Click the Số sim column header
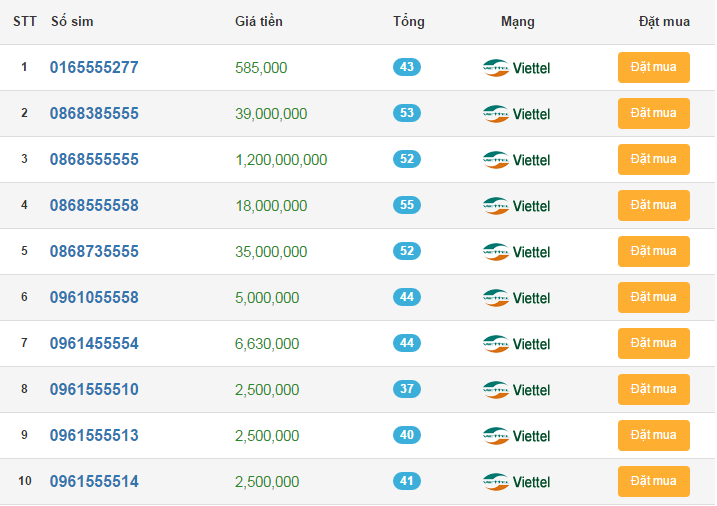The image size is (717, 506). point(72,21)
